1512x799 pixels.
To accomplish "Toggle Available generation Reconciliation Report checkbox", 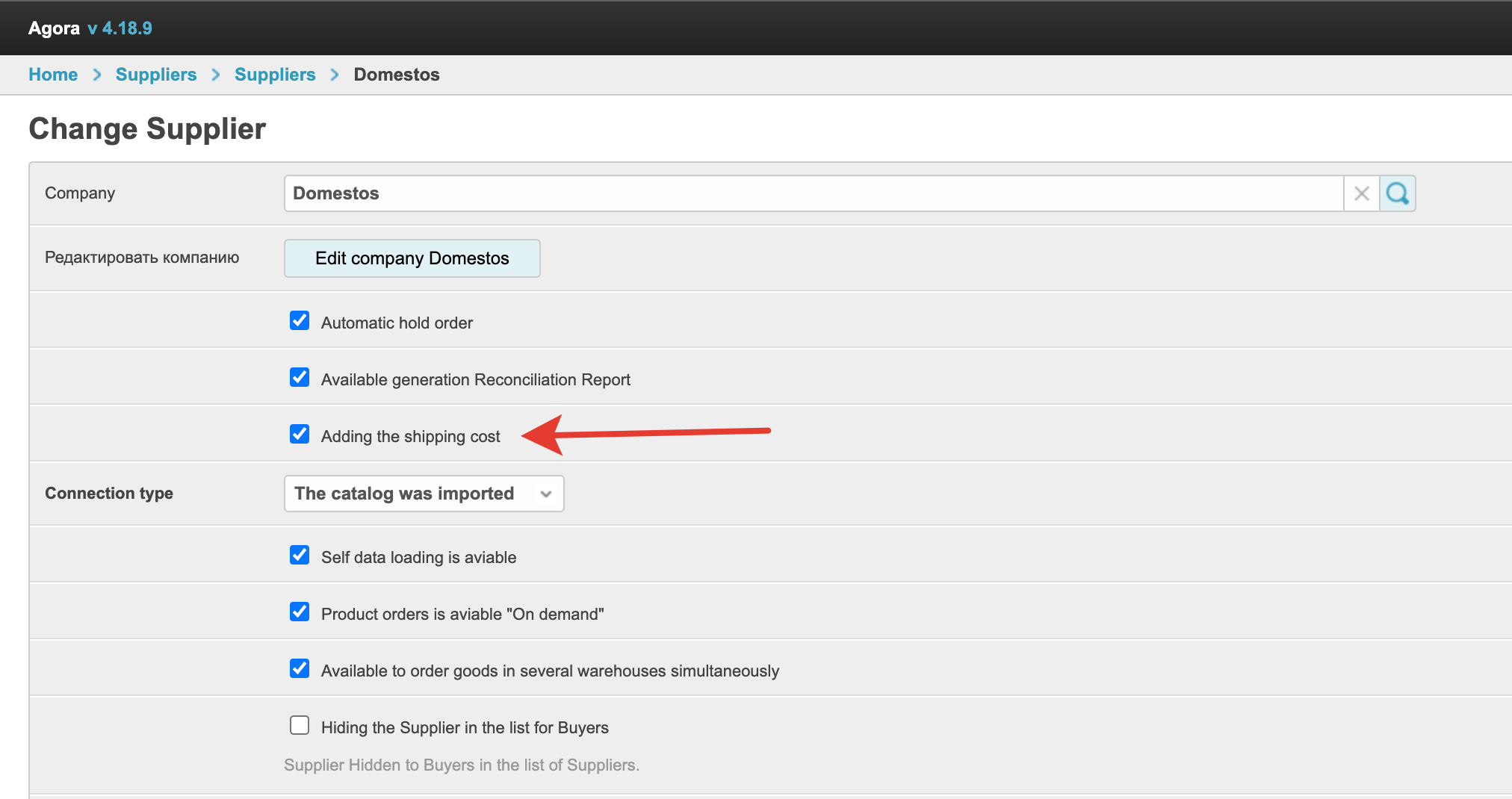I will coord(300,378).
